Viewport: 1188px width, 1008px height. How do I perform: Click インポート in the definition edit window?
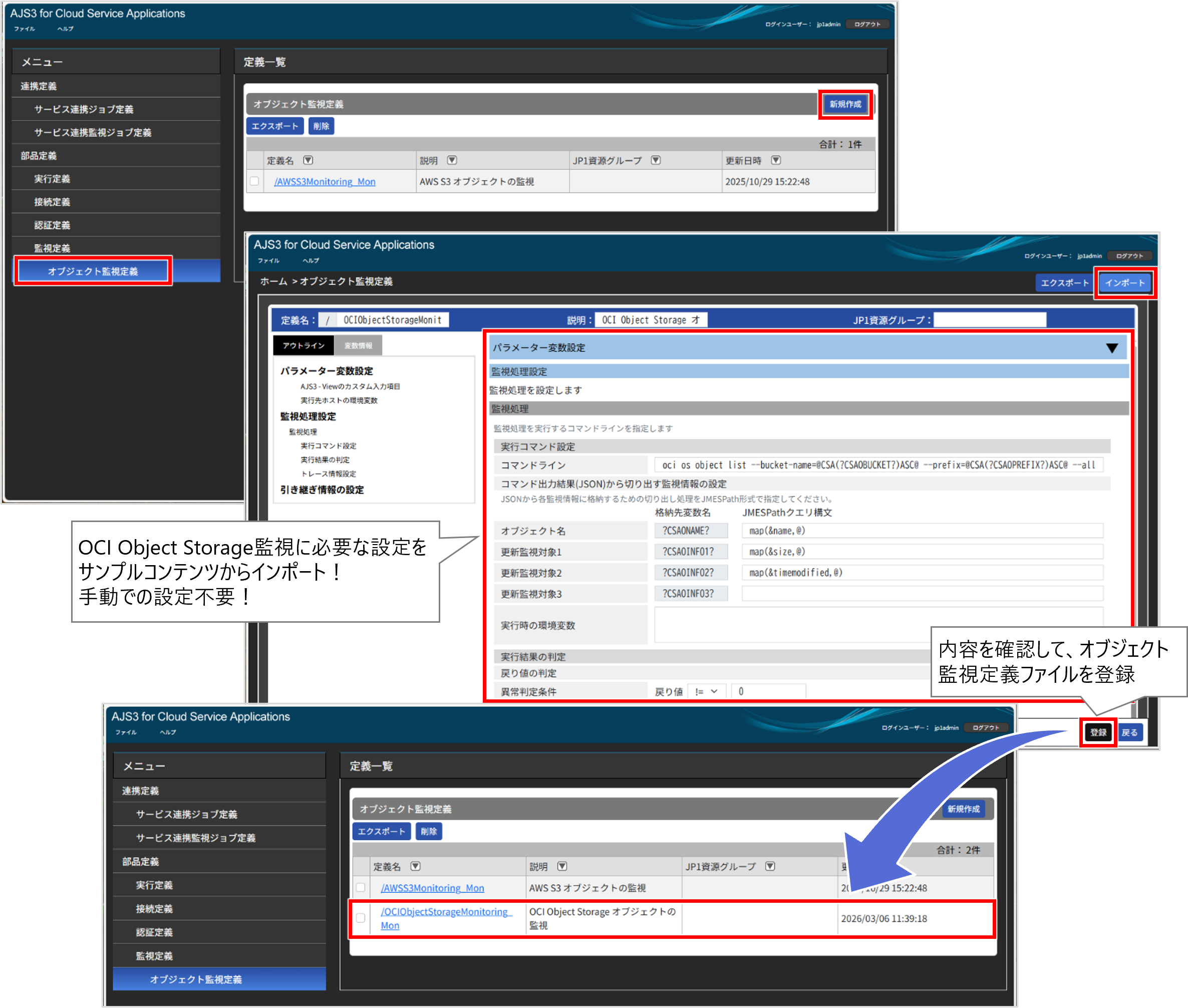click(x=1124, y=283)
